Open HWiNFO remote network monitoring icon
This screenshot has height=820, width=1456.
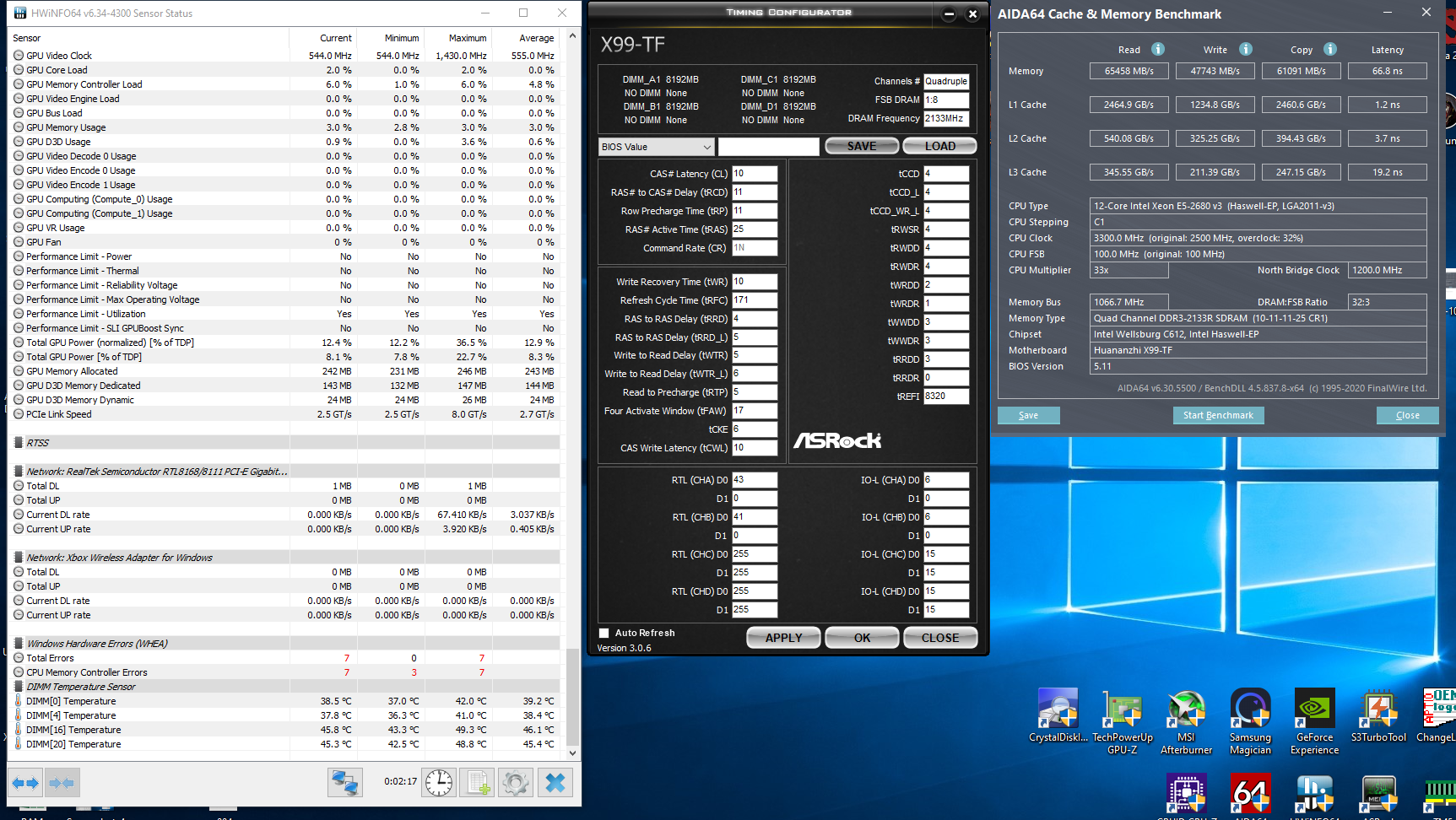[344, 783]
